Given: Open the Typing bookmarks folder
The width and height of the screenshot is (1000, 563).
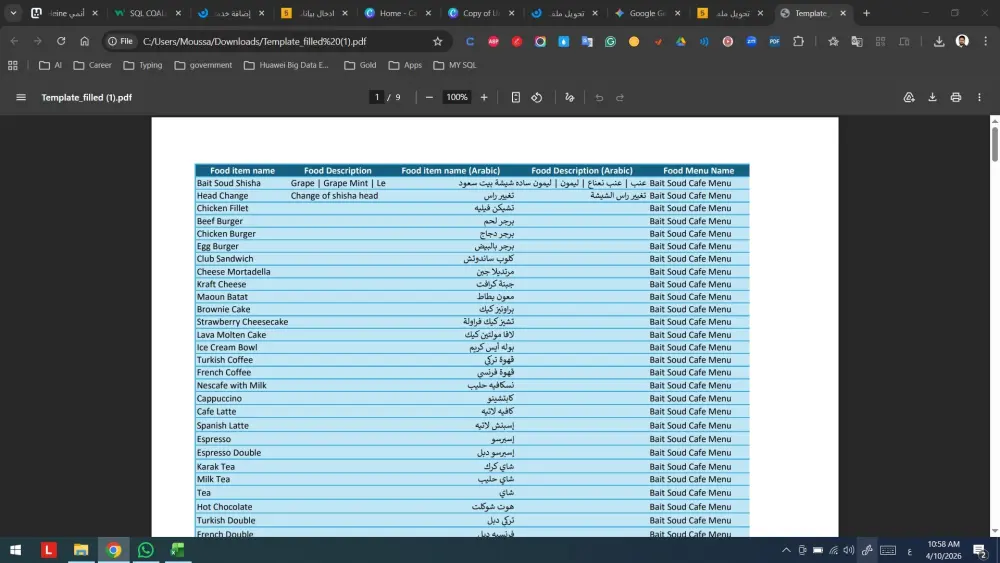Looking at the screenshot, I should (143, 65).
